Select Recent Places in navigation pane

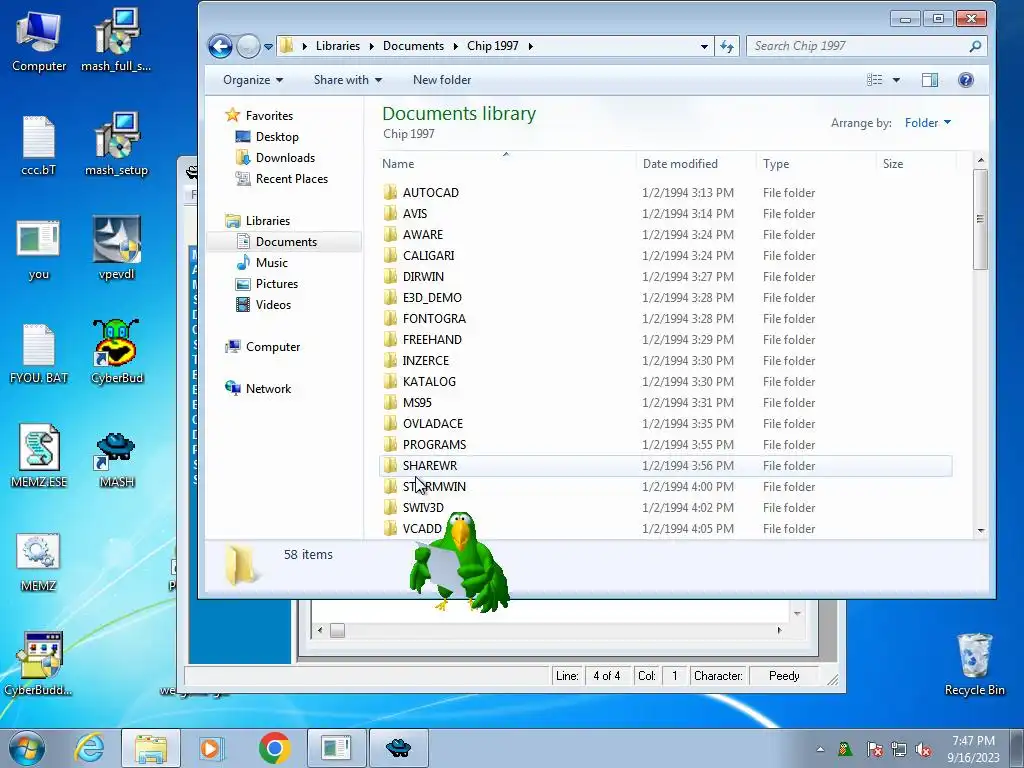pyautogui.click(x=291, y=178)
